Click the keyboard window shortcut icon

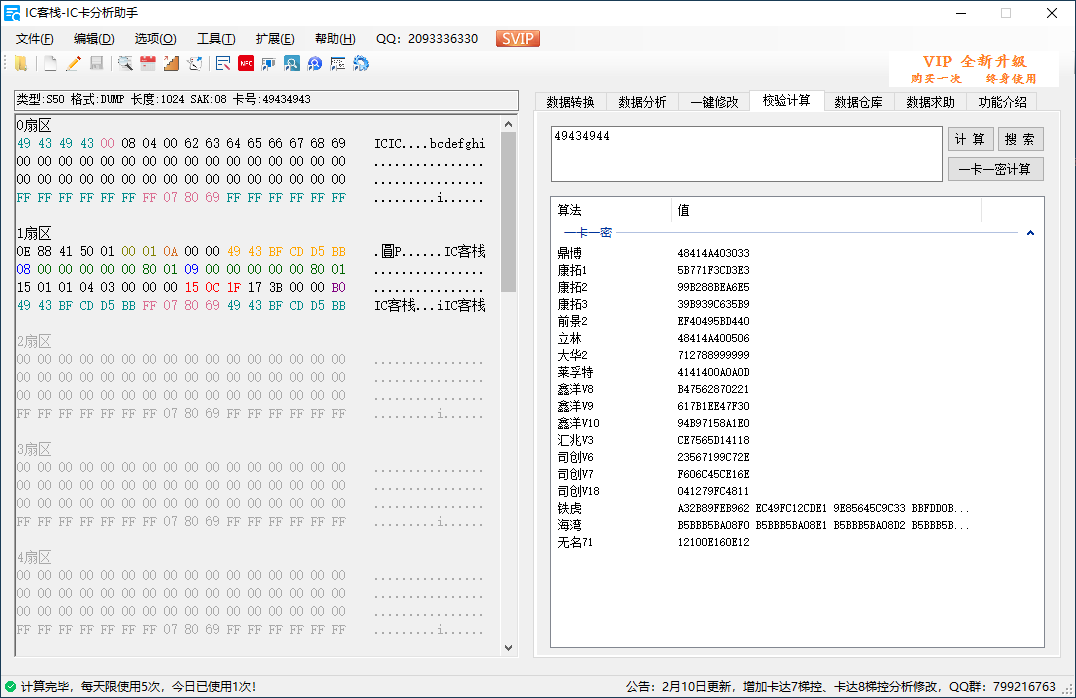click(x=338, y=64)
